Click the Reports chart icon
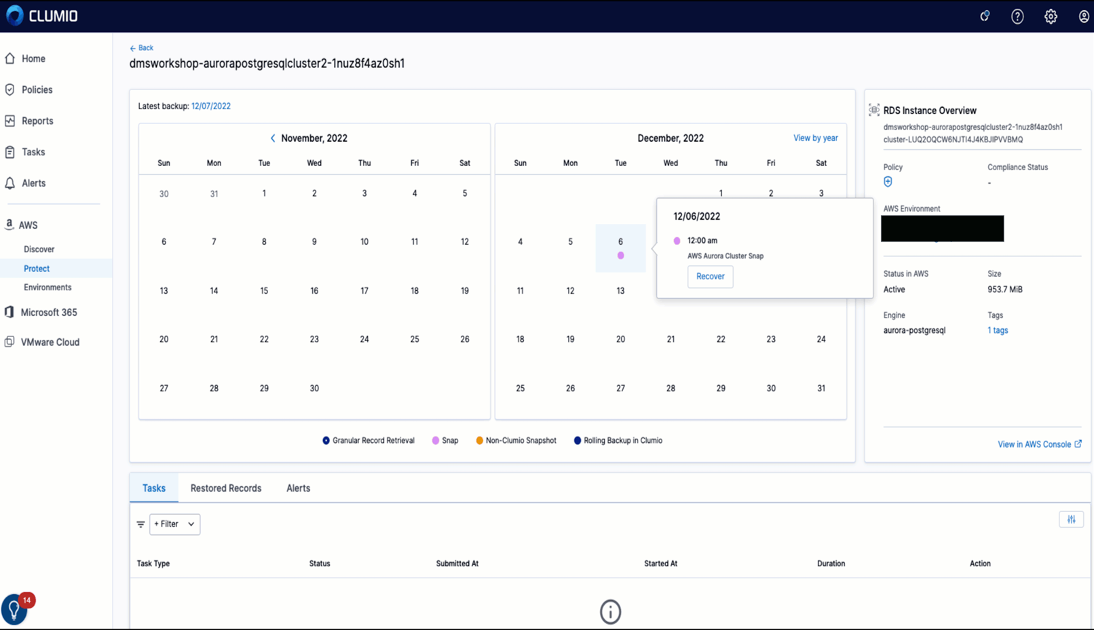 (x=10, y=121)
